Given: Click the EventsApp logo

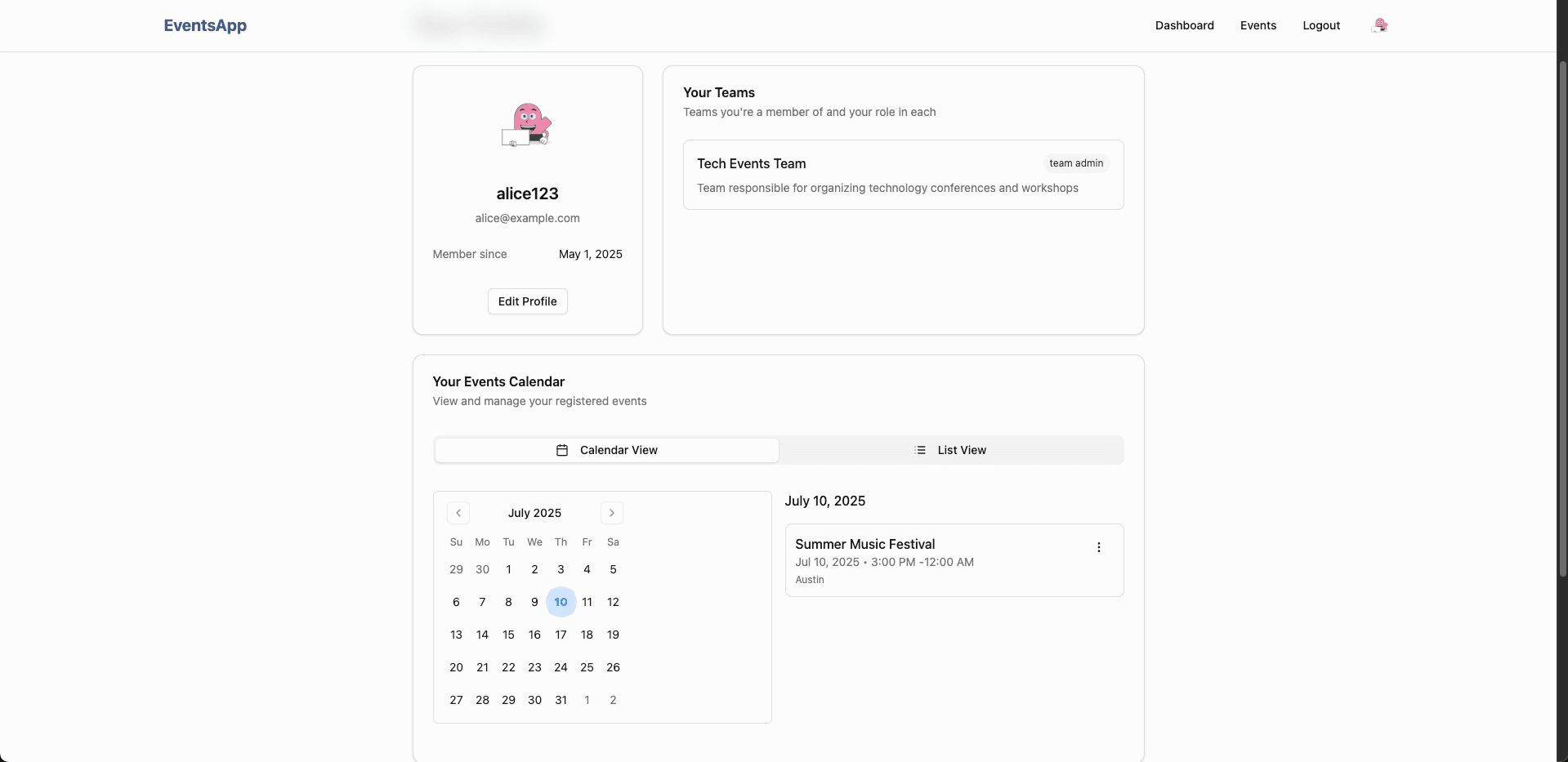Looking at the screenshot, I should coord(205,25).
